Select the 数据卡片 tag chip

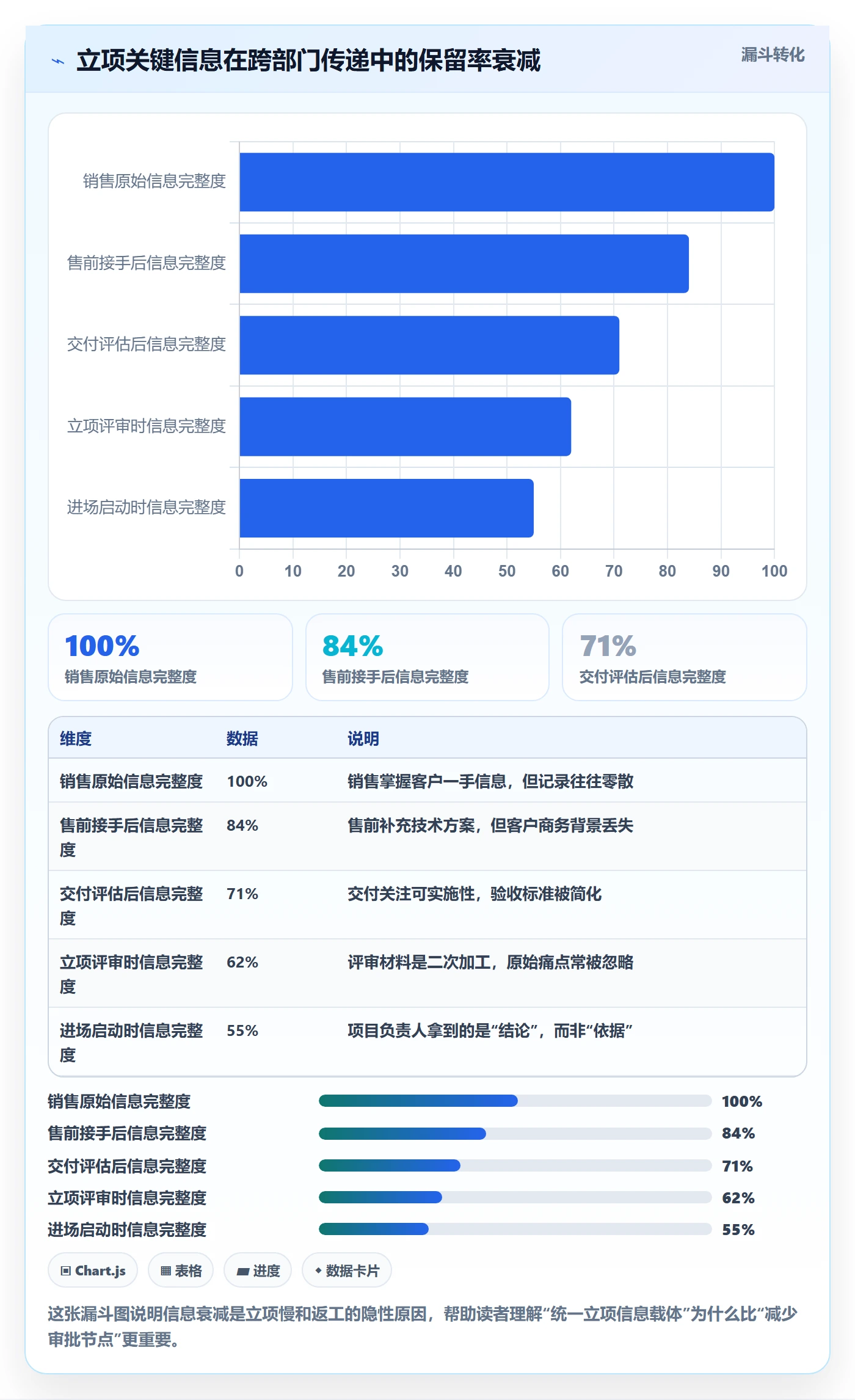pyautogui.click(x=347, y=1271)
